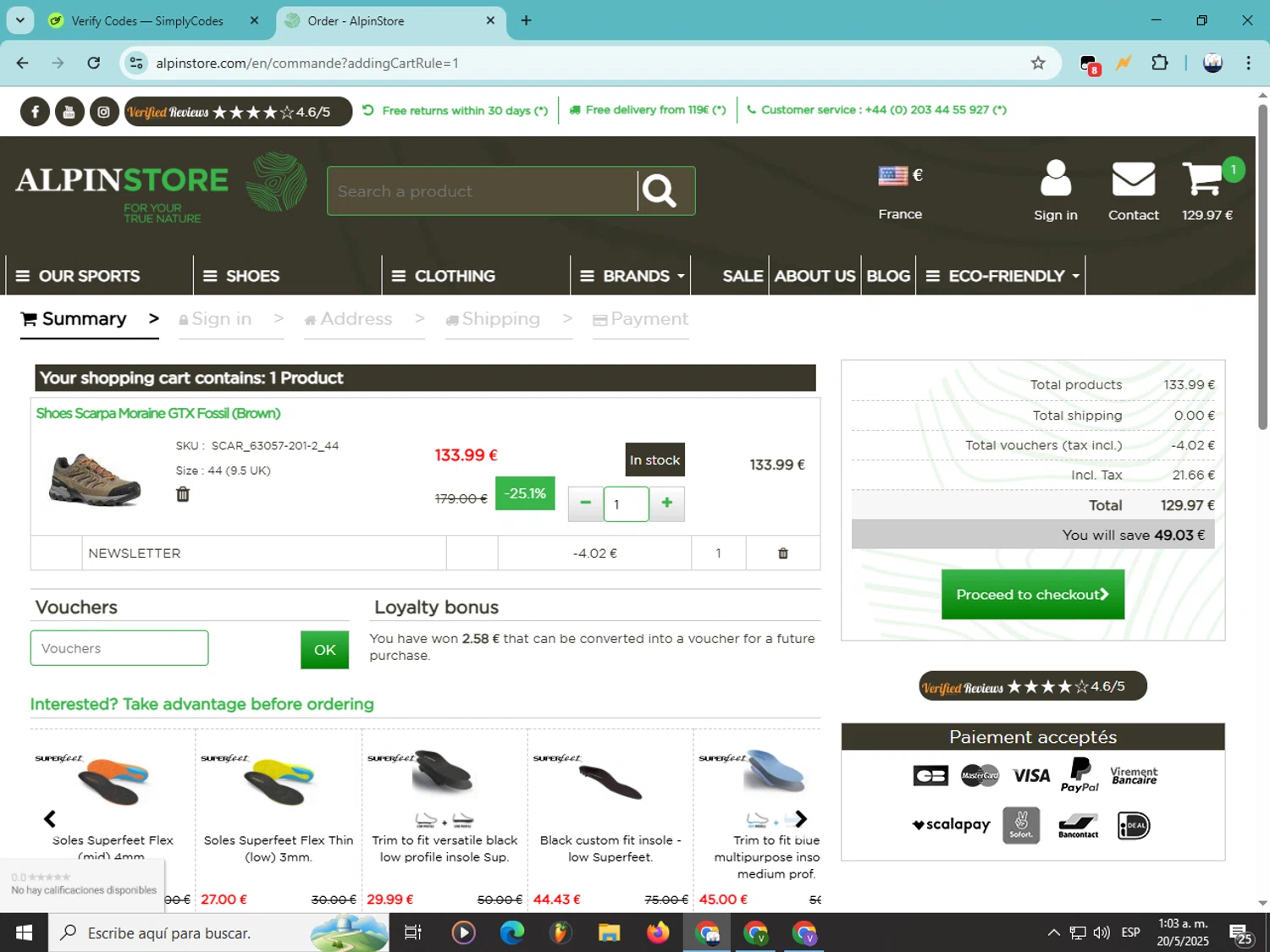View site information icon in address bar

136,63
